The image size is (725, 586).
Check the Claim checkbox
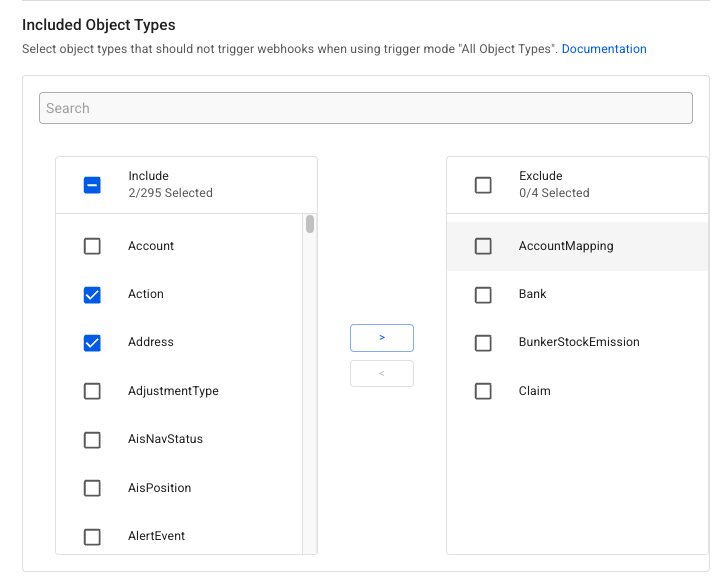[483, 391]
